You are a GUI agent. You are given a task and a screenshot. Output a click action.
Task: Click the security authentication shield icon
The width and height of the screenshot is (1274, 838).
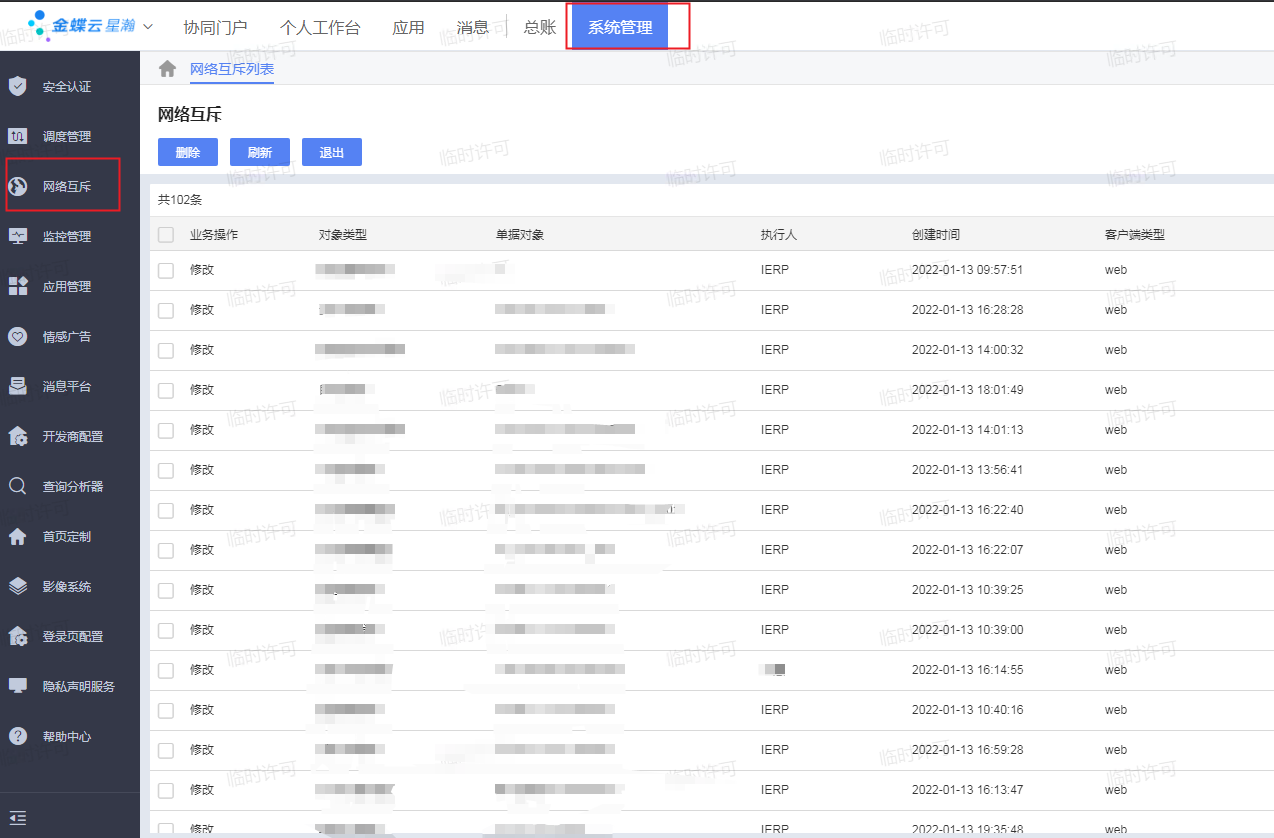[18, 86]
